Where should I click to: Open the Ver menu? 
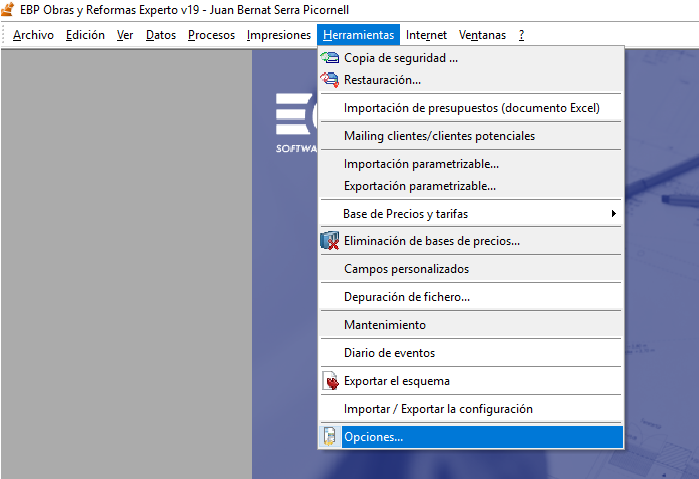coord(125,35)
